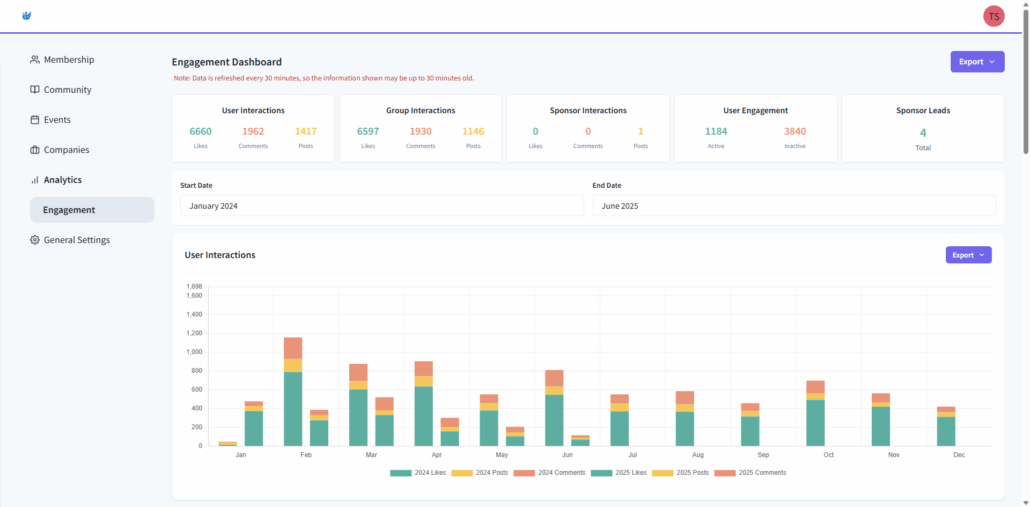
Task: Click the Membership people icon in sidebar
Action: click(x=35, y=60)
